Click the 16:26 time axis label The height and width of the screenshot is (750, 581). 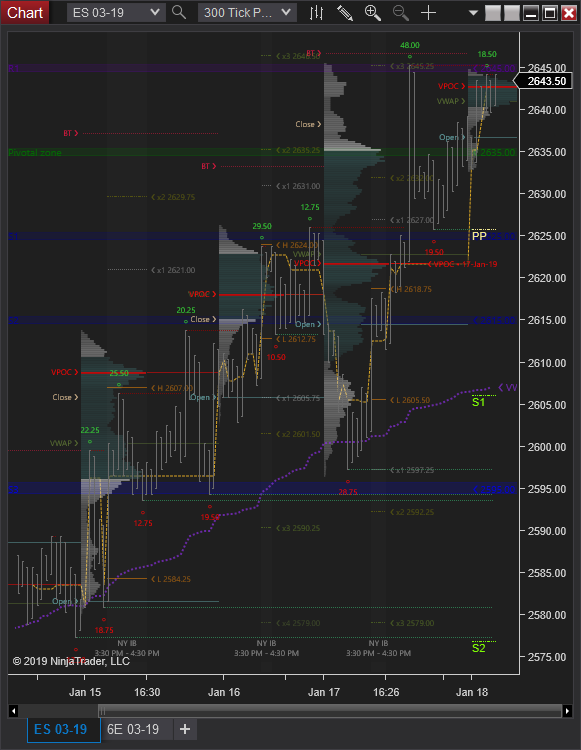[x=386, y=692]
